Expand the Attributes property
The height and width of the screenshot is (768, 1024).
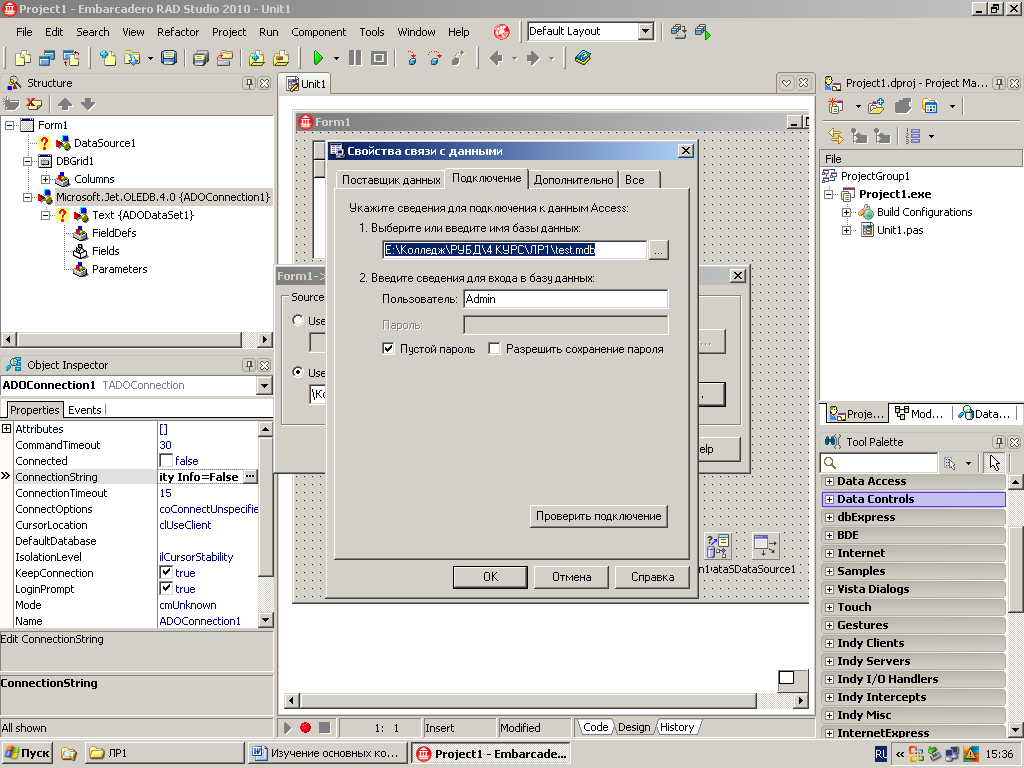tap(7, 428)
